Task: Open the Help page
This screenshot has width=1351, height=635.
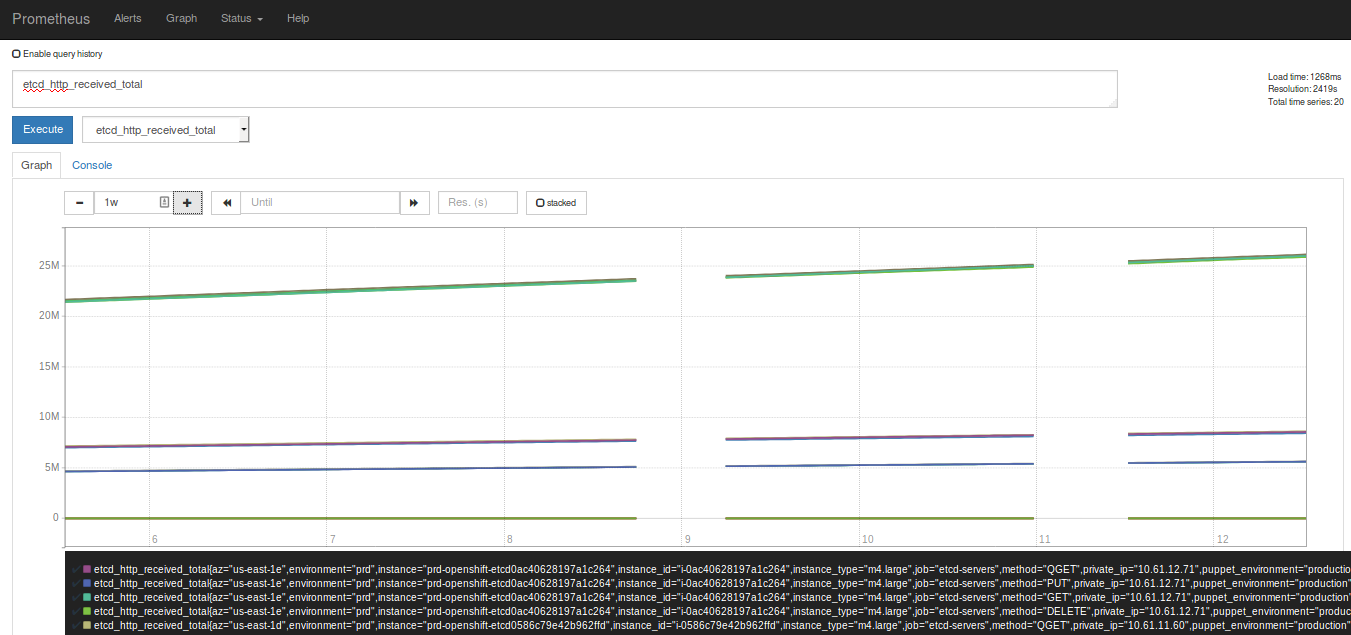Action: (297, 18)
